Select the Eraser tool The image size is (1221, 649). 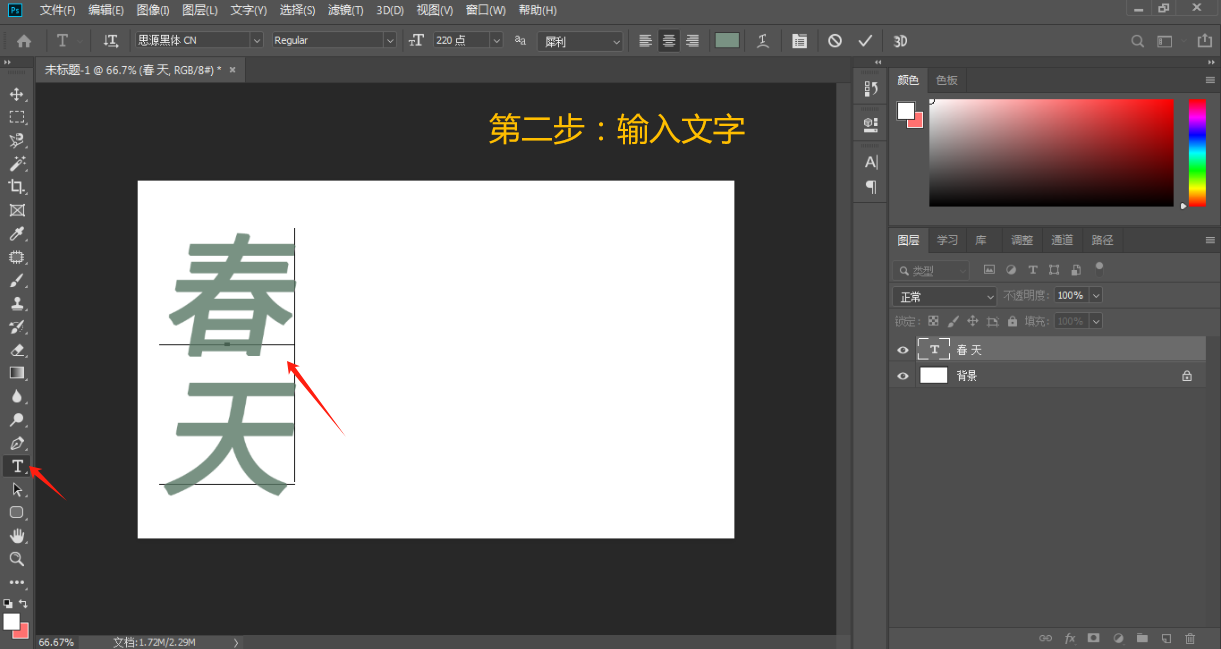[x=17, y=350]
